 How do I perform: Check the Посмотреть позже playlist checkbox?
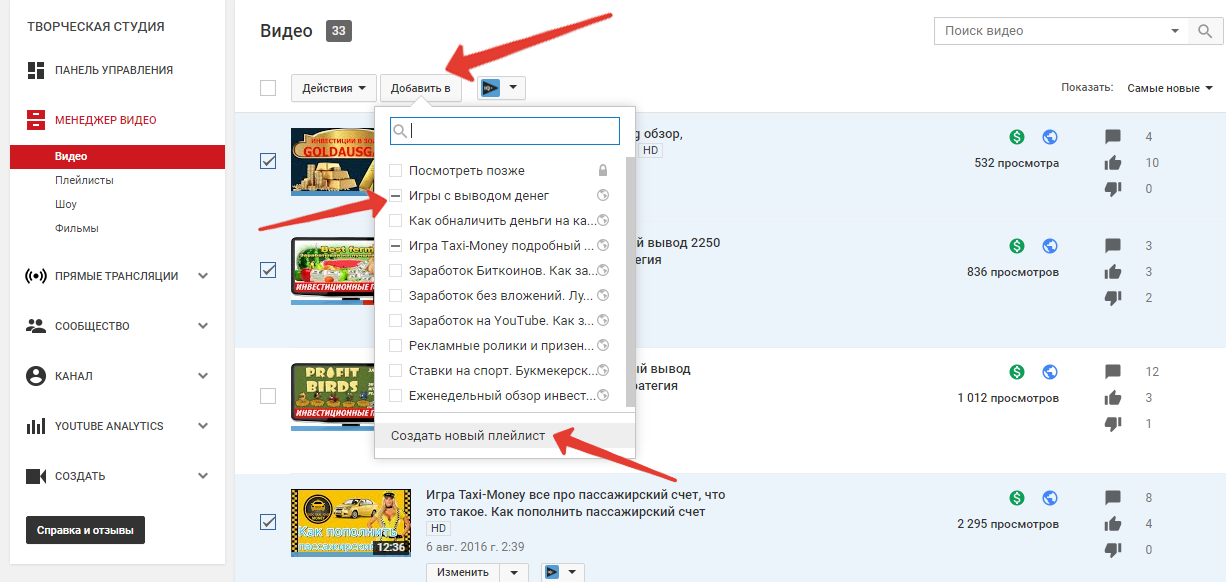(396, 171)
